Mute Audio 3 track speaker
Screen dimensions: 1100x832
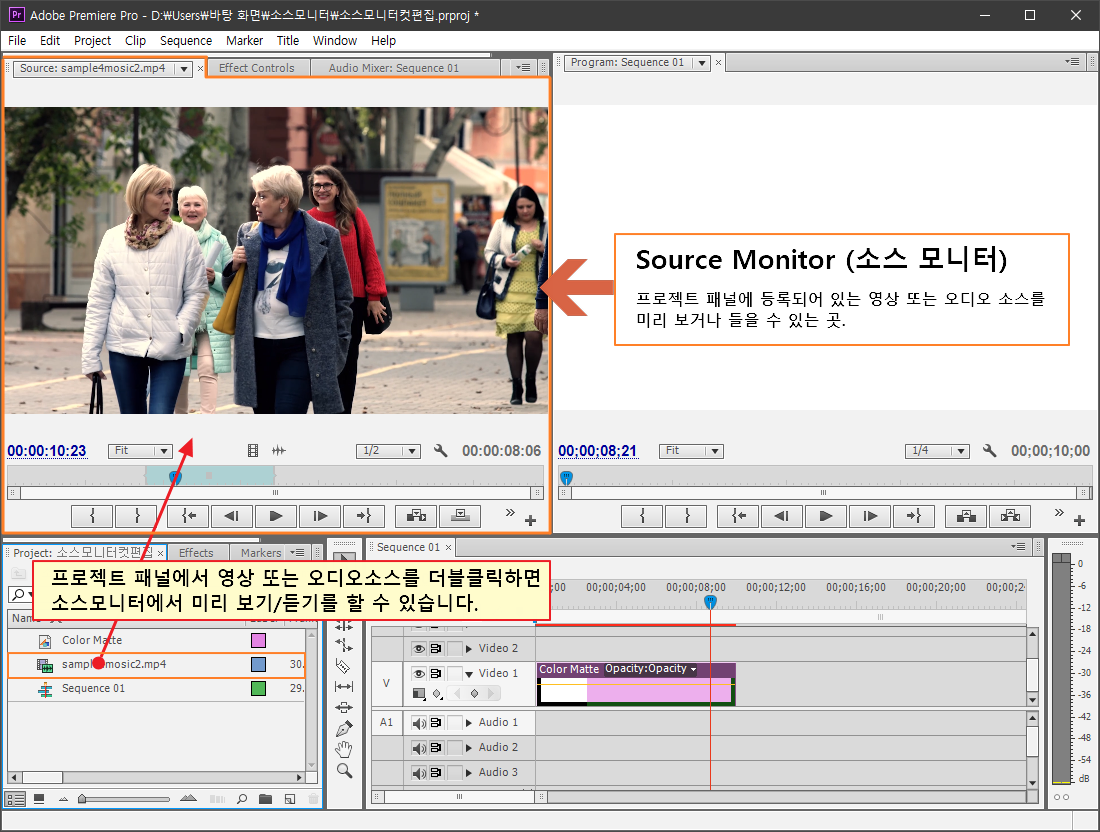click(x=419, y=773)
